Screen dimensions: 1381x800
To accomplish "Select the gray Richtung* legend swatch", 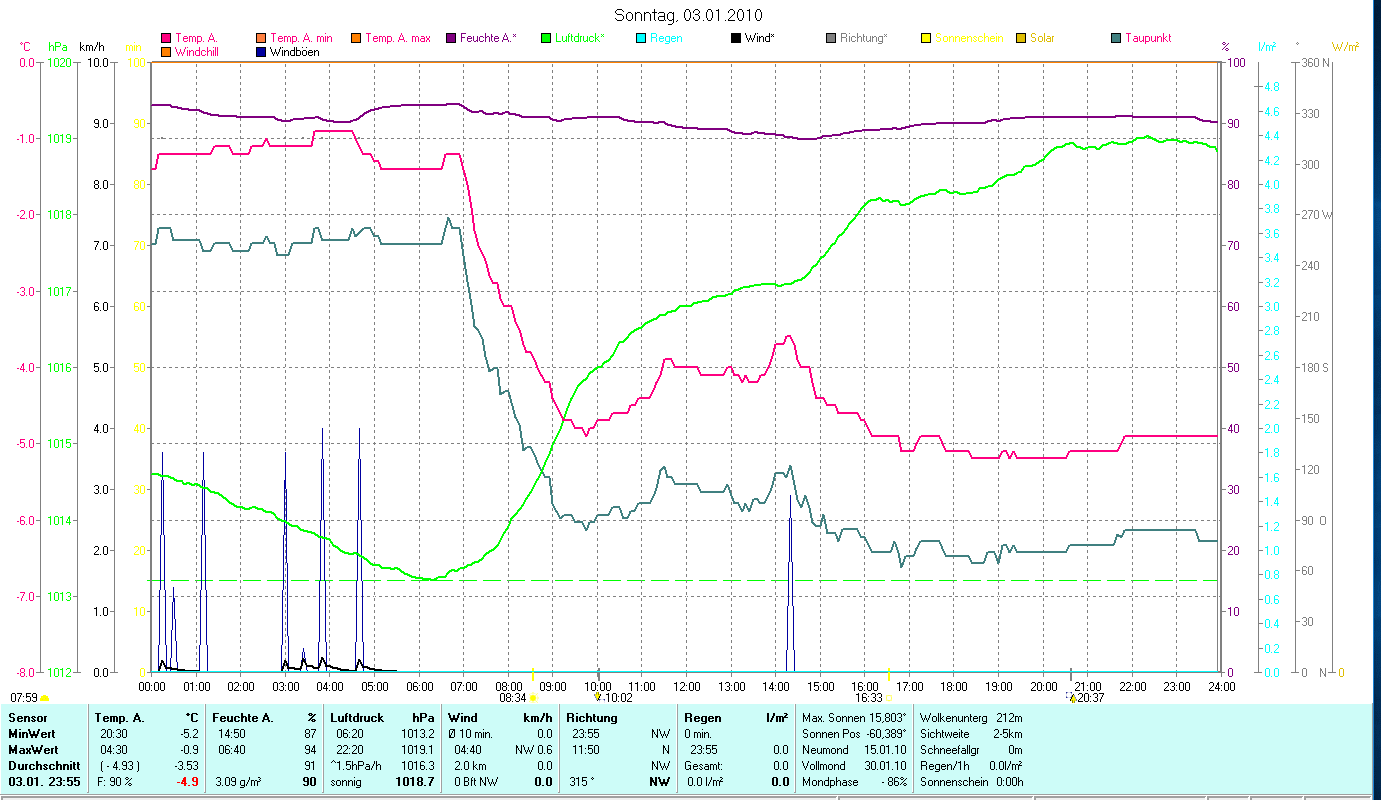I will [x=831, y=38].
